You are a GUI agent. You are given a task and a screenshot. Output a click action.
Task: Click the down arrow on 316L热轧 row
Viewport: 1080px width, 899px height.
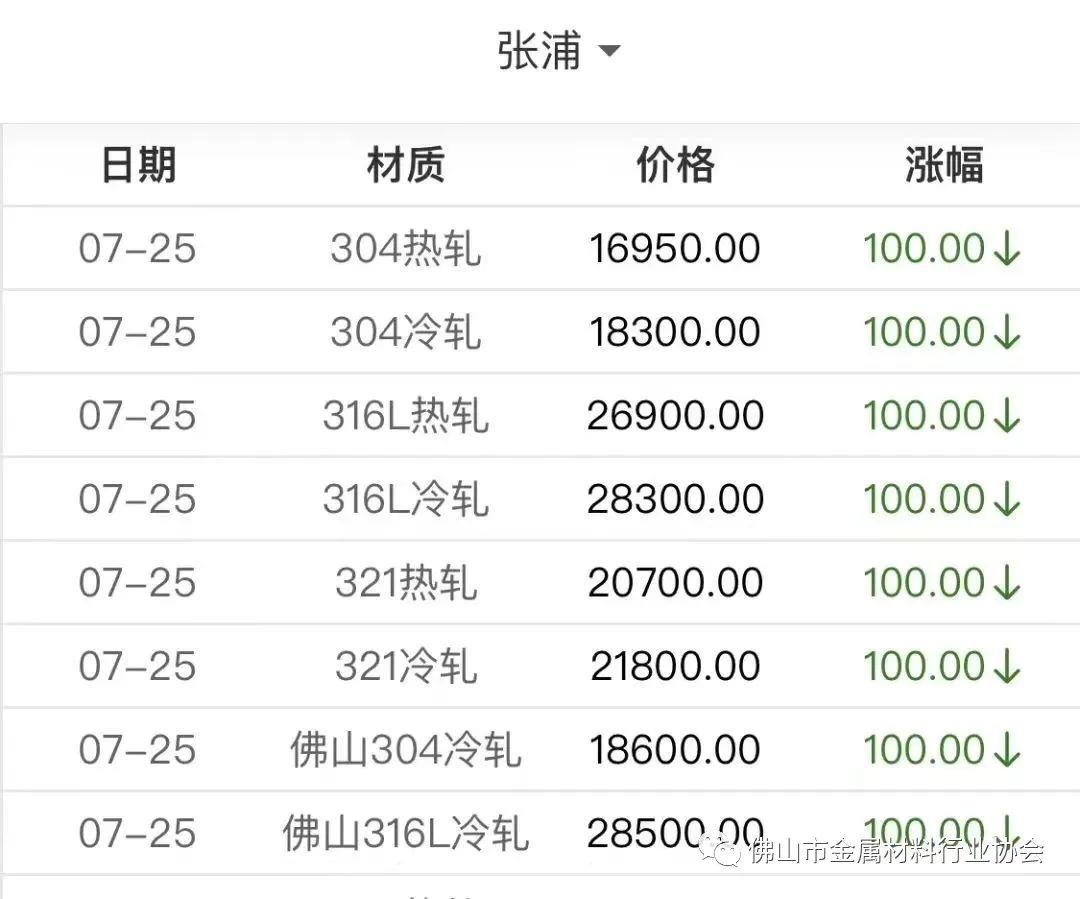click(x=1006, y=416)
